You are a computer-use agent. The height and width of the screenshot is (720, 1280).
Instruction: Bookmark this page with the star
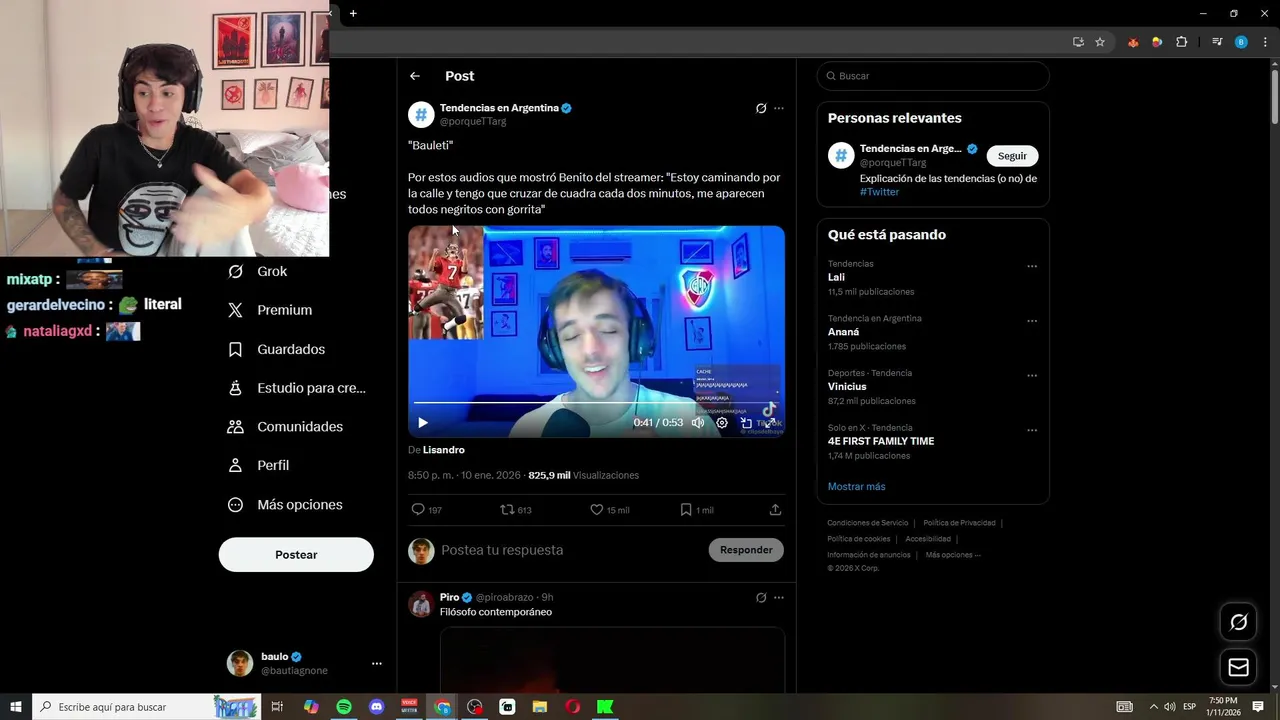click(x=1100, y=42)
